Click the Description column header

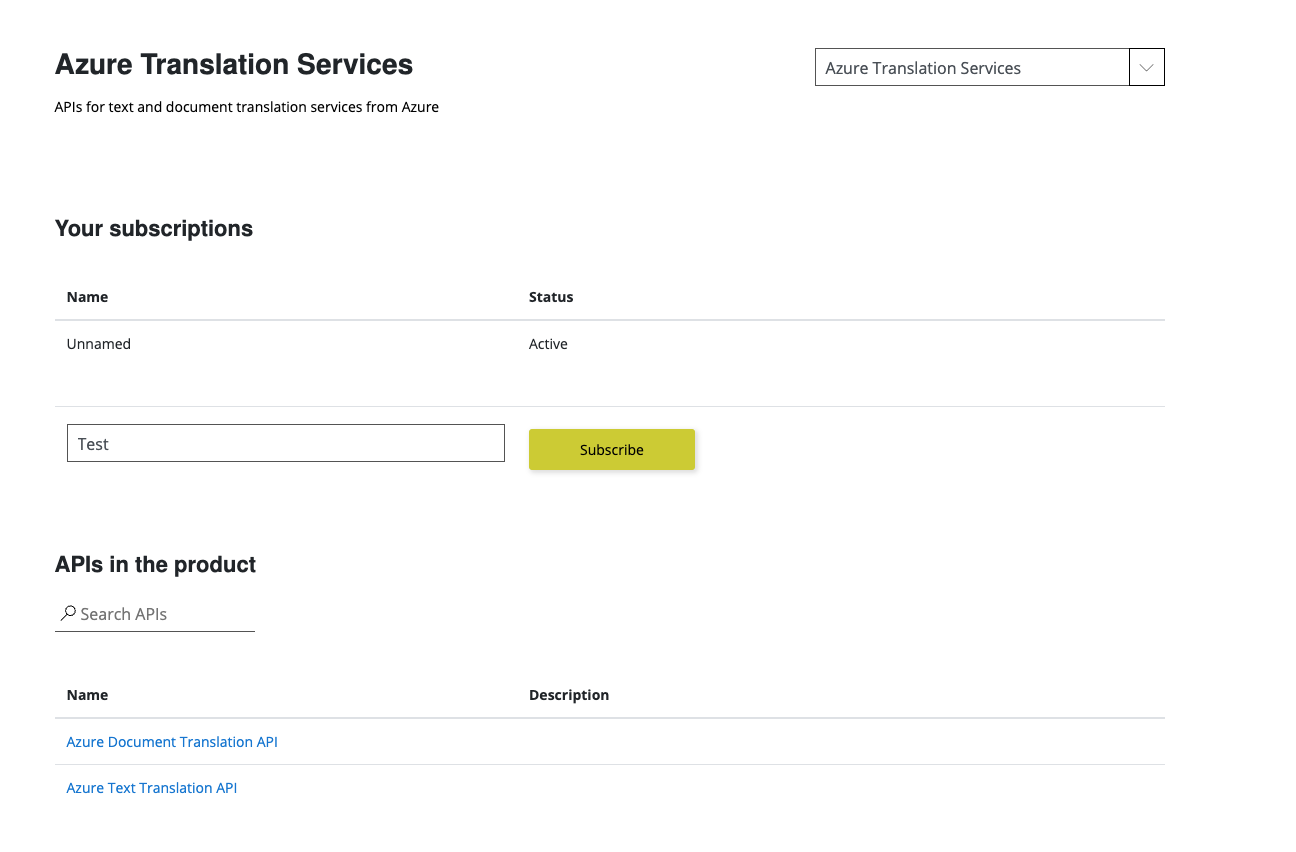coord(569,695)
